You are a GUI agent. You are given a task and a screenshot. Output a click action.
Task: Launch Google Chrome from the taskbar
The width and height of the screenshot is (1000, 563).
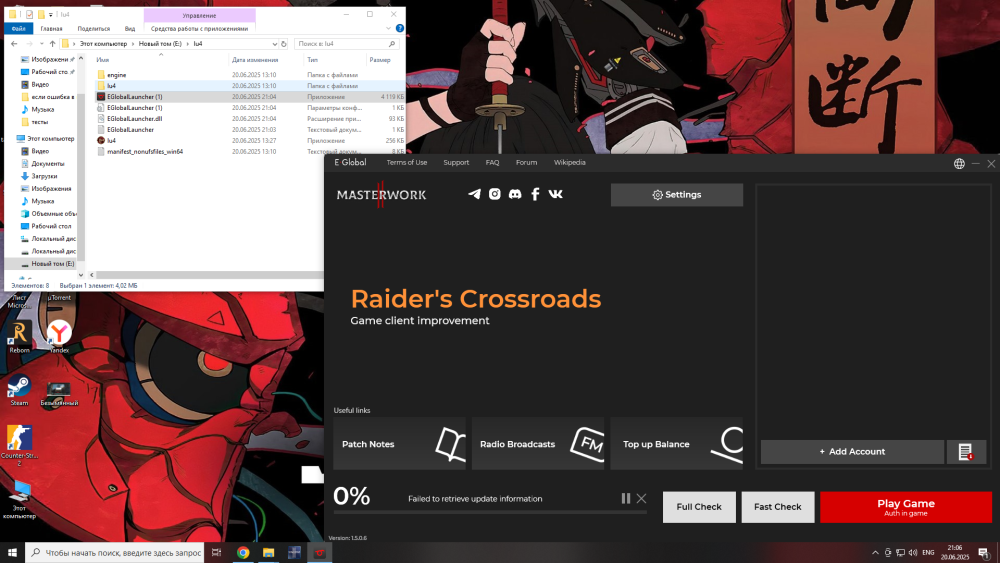click(243, 552)
